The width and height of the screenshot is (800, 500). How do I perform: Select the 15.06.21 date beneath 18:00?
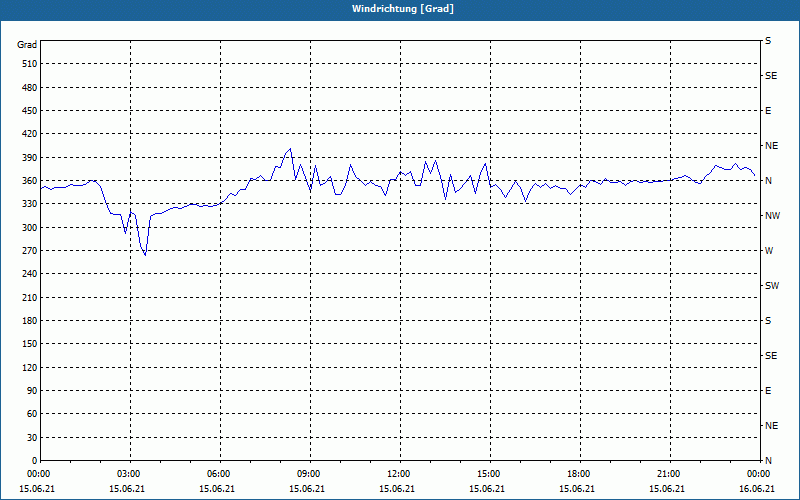coord(577,489)
